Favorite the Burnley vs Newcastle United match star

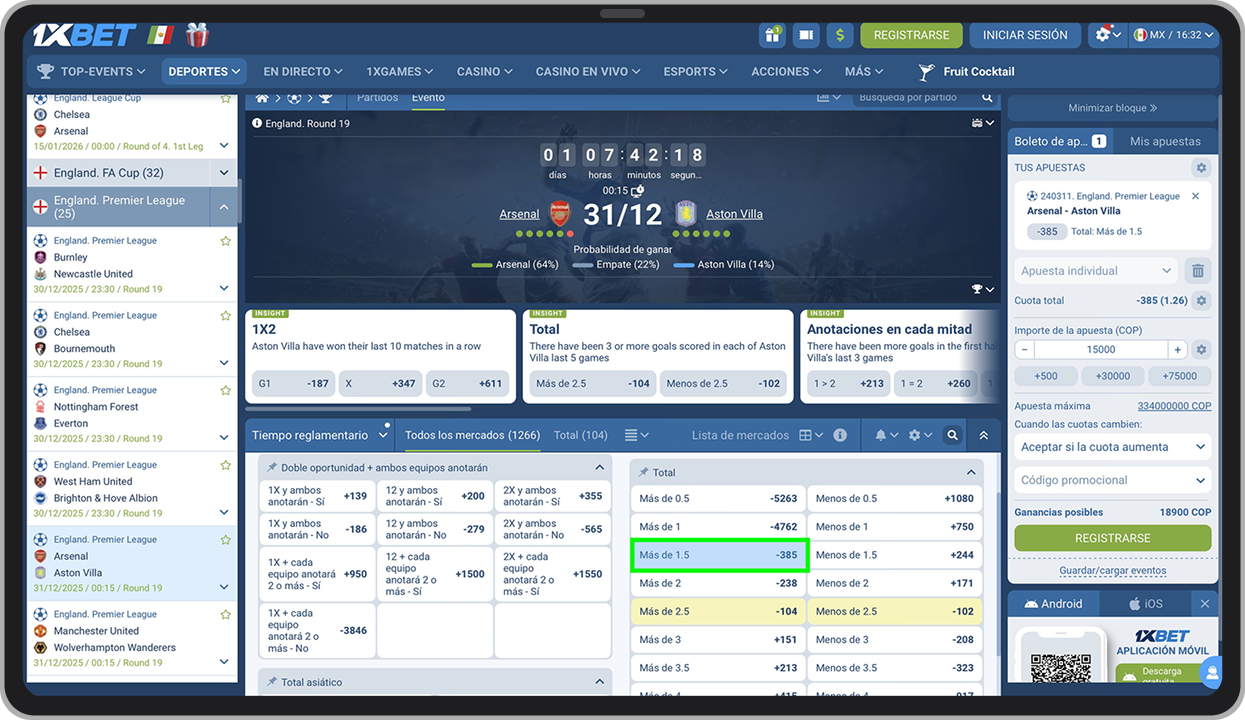point(225,241)
